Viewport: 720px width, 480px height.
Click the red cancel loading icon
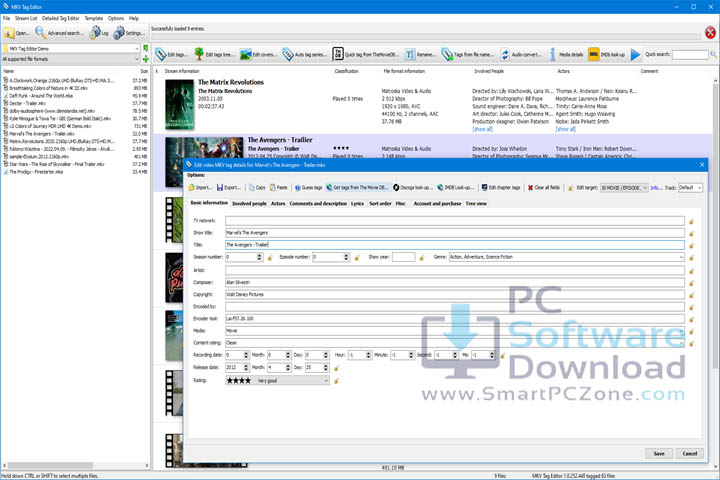click(710, 33)
